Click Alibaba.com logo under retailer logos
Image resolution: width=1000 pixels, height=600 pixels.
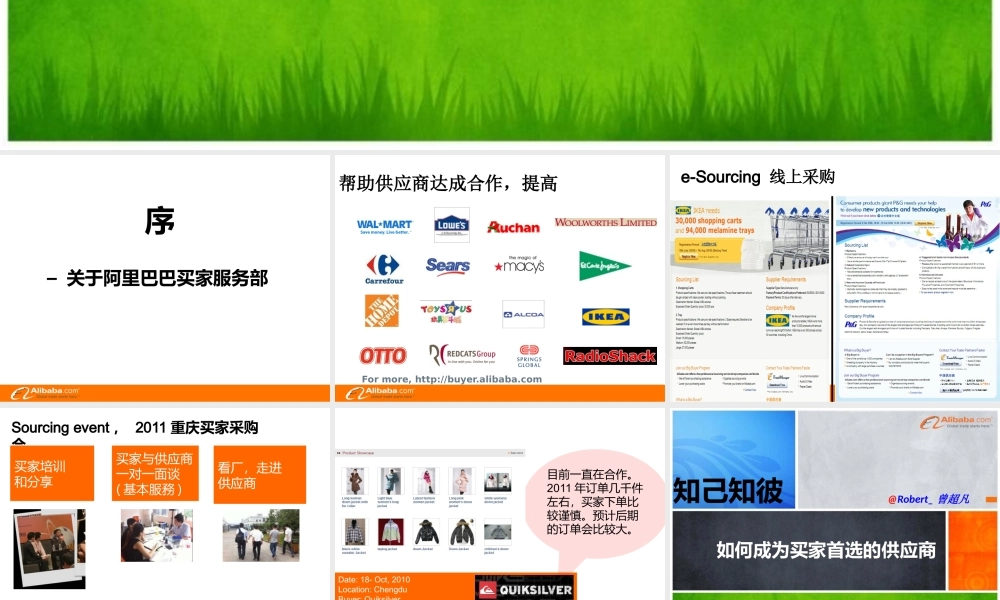click(x=380, y=393)
